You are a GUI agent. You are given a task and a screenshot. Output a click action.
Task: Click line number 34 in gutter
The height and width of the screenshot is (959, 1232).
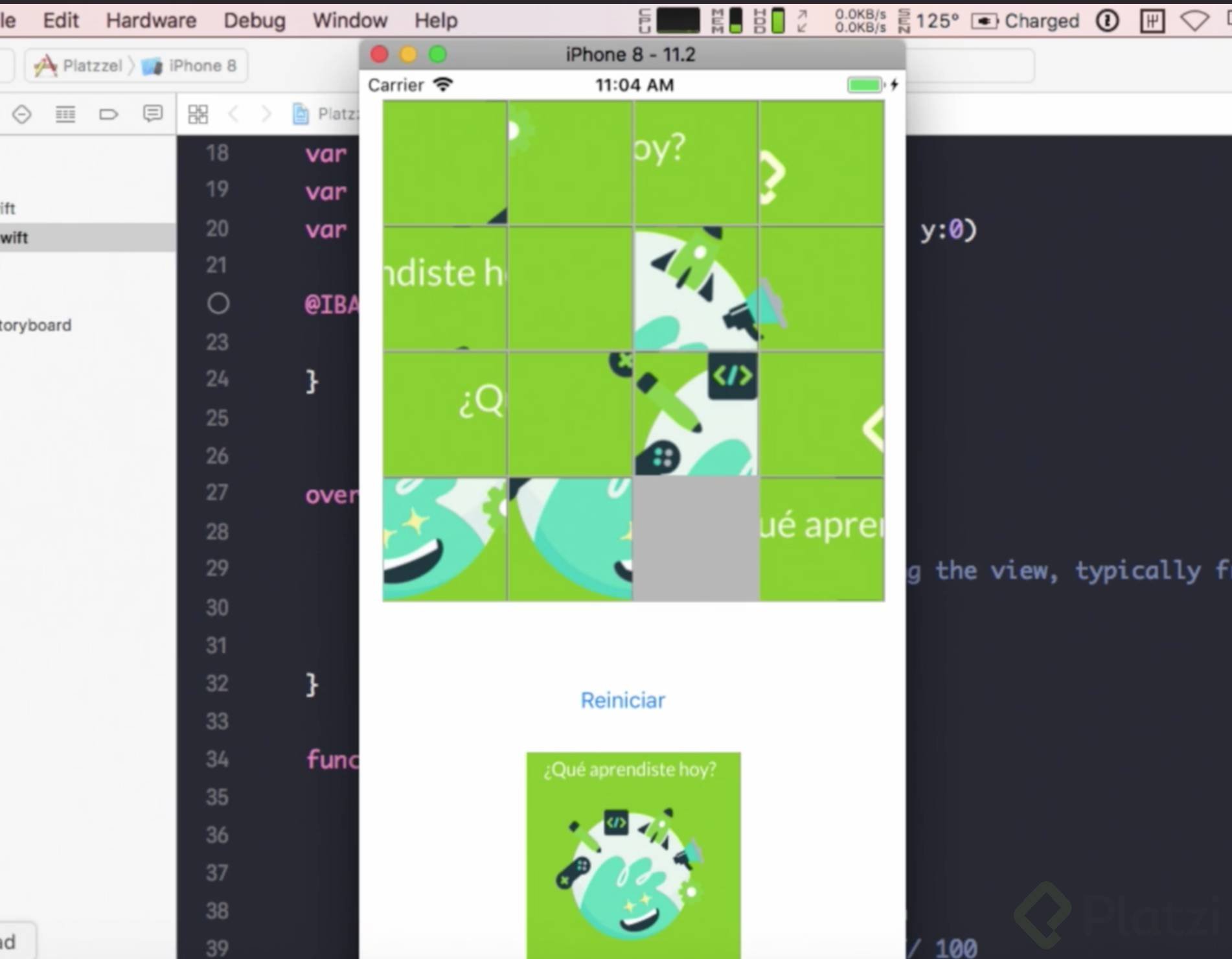pos(217,759)
